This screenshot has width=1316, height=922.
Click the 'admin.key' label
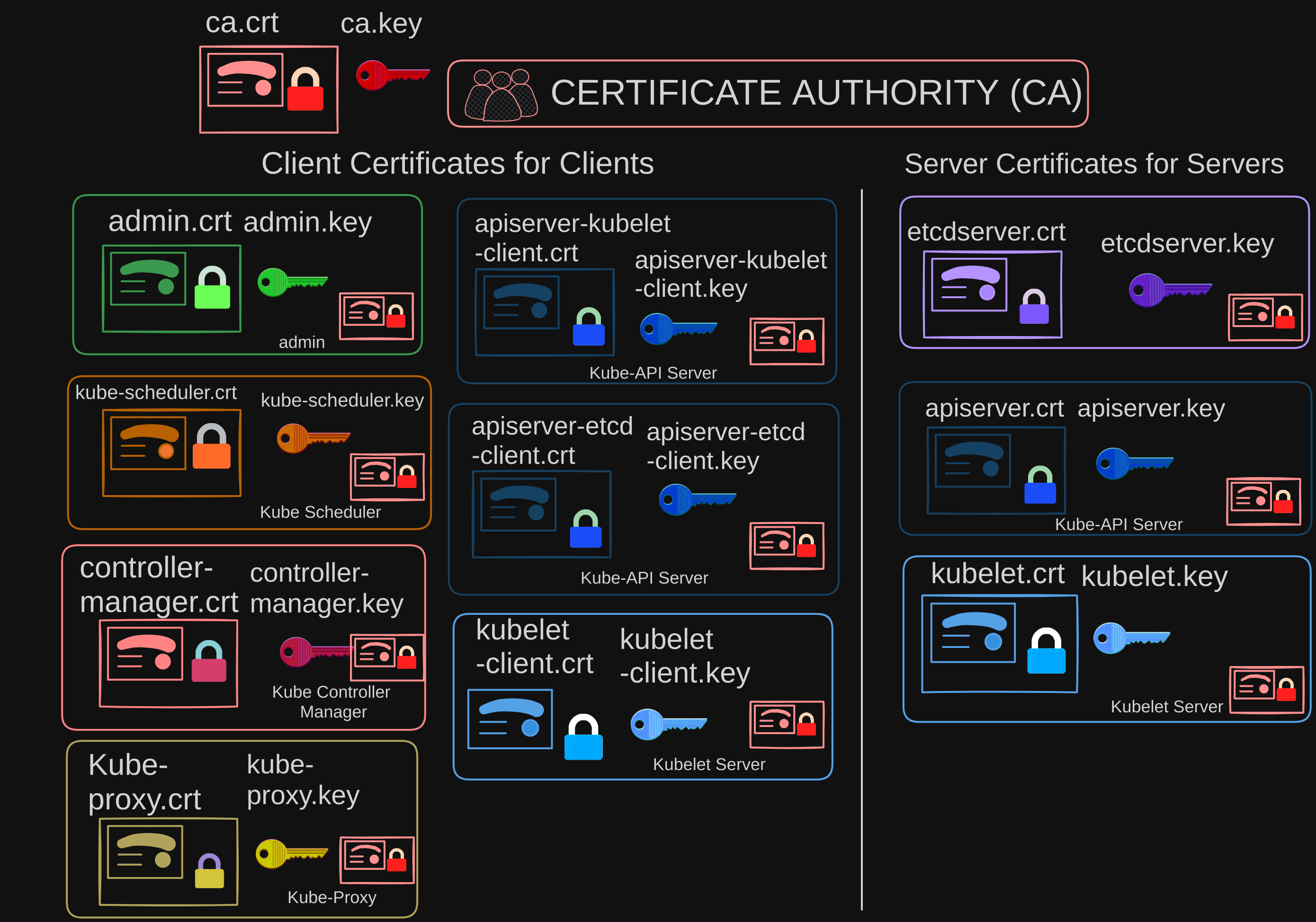pos(308,222)
